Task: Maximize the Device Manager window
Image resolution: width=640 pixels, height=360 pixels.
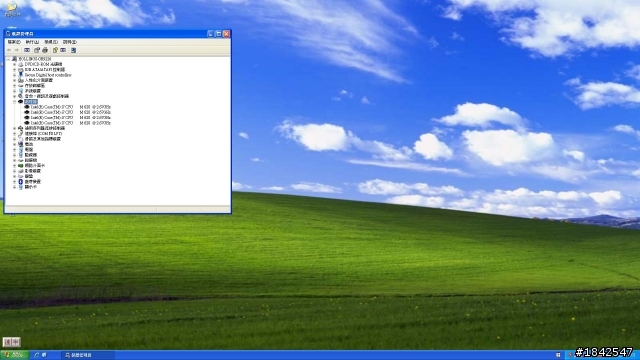Action: 218,34
